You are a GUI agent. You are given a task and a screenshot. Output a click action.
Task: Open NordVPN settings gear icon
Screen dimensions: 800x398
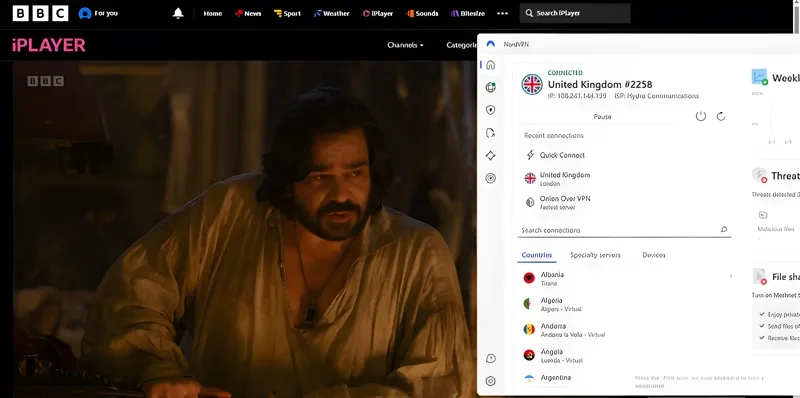tap(490, 381)
